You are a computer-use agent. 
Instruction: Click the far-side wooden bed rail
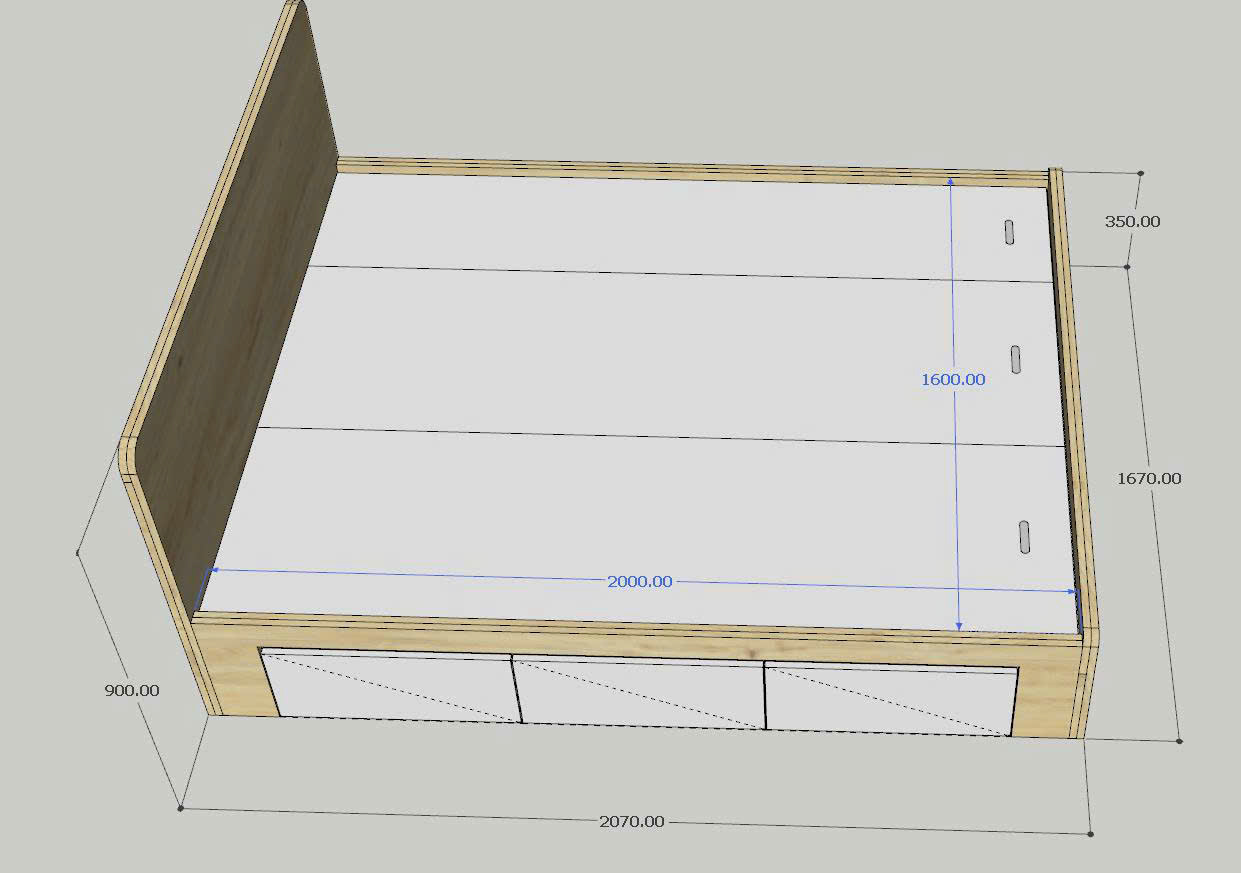pyautogui.click(x=690, y=170)
